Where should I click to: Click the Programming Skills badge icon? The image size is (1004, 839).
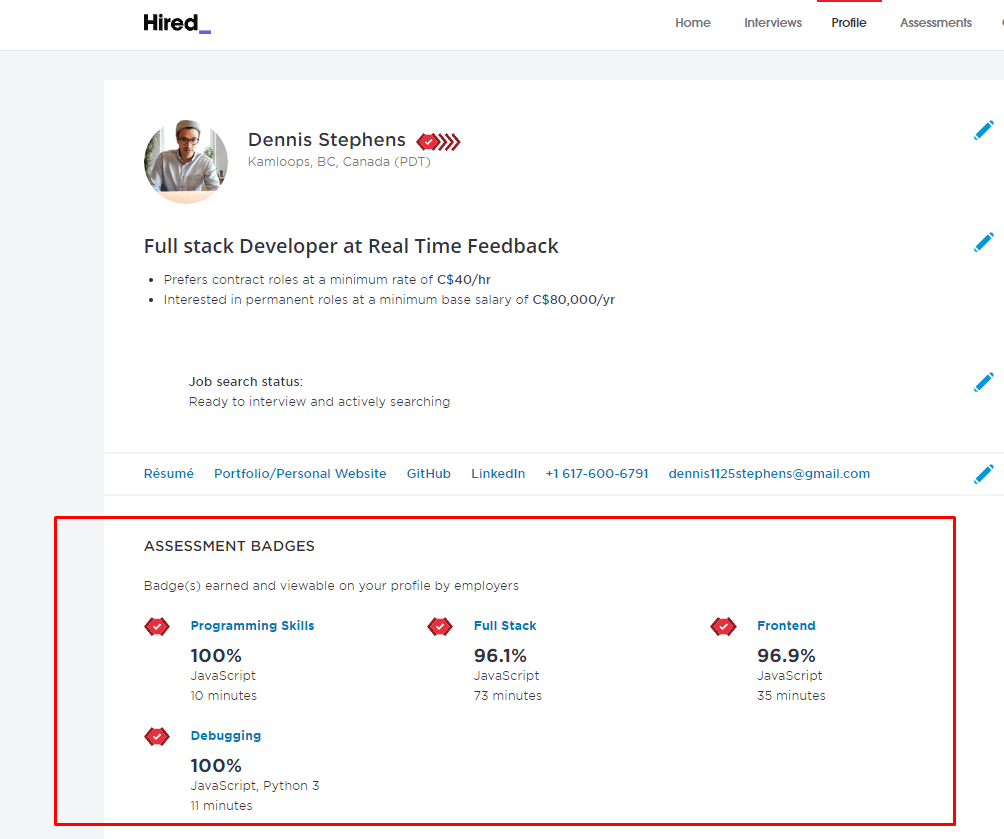tap(157, 627)
